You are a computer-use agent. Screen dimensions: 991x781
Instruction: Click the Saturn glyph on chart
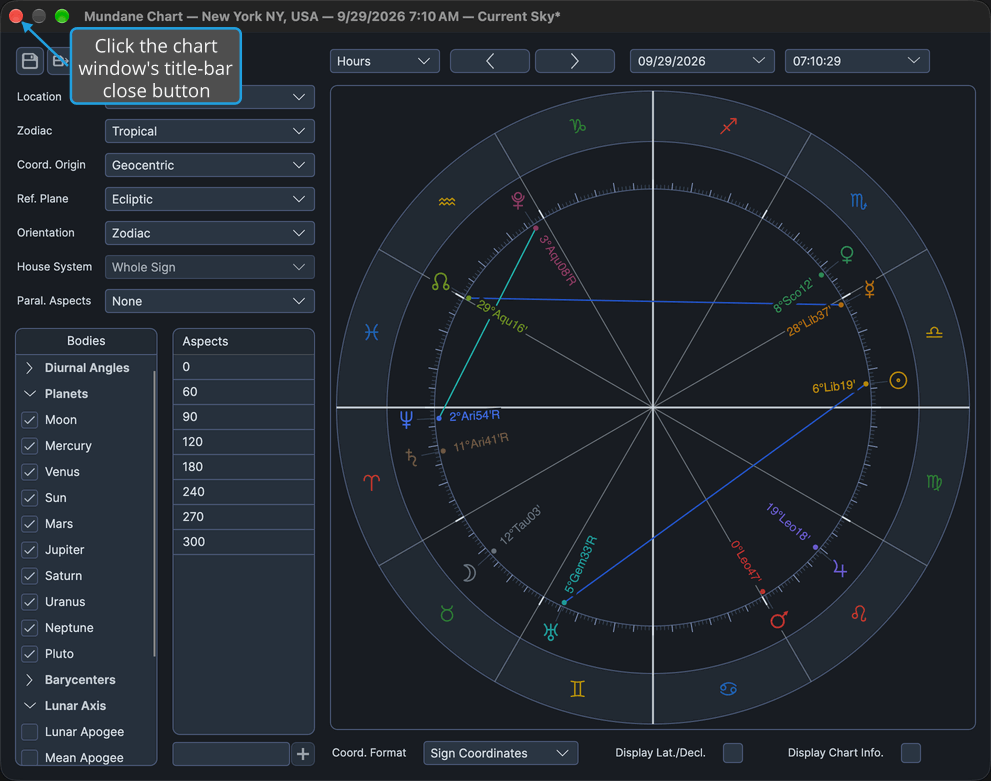(x=411, y=457)
